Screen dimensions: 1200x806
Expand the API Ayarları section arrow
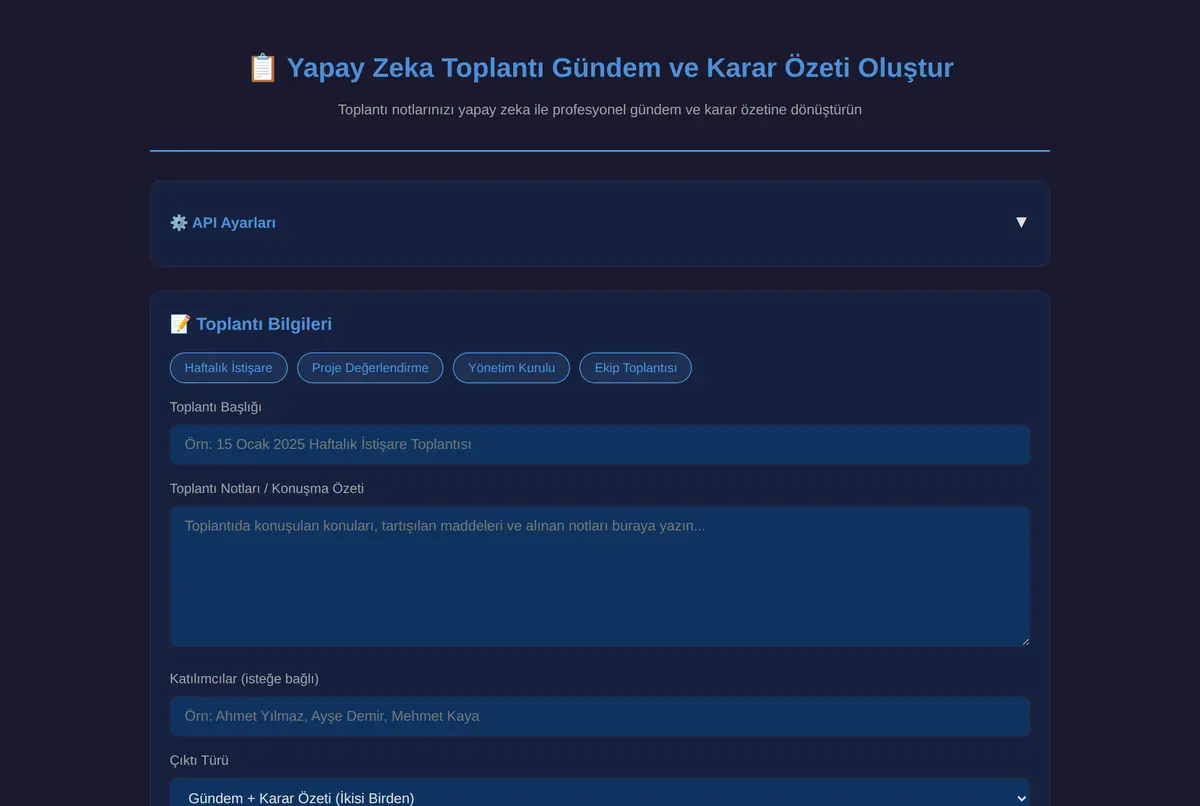point(1021,222)
